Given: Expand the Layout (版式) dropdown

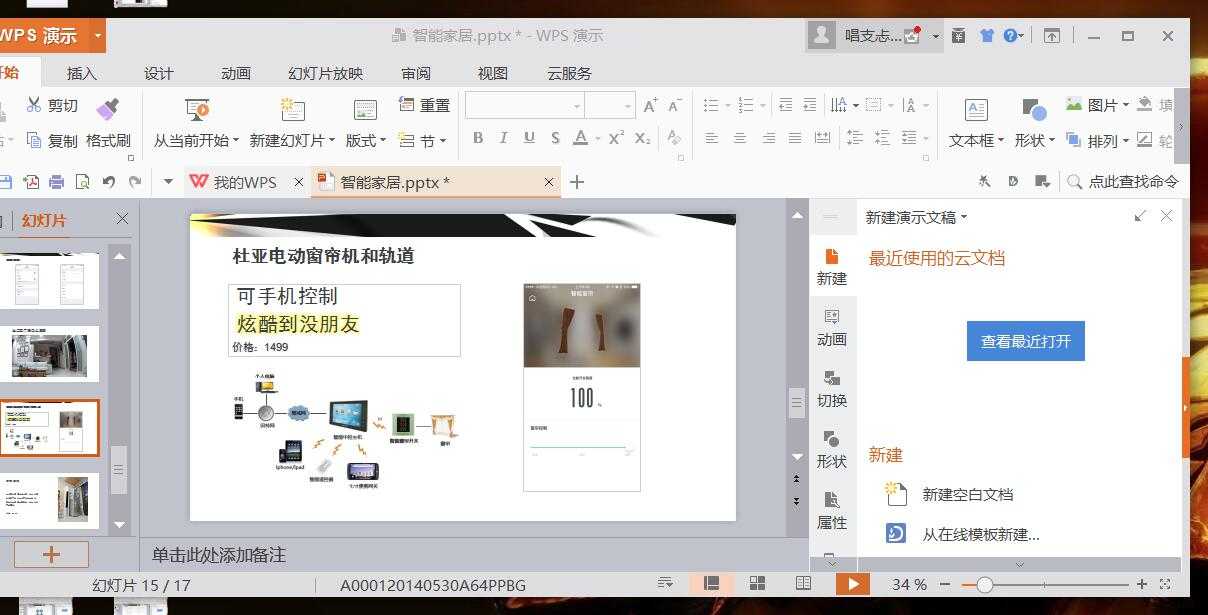Looking at the screenshot, I should tap(366, 141).
